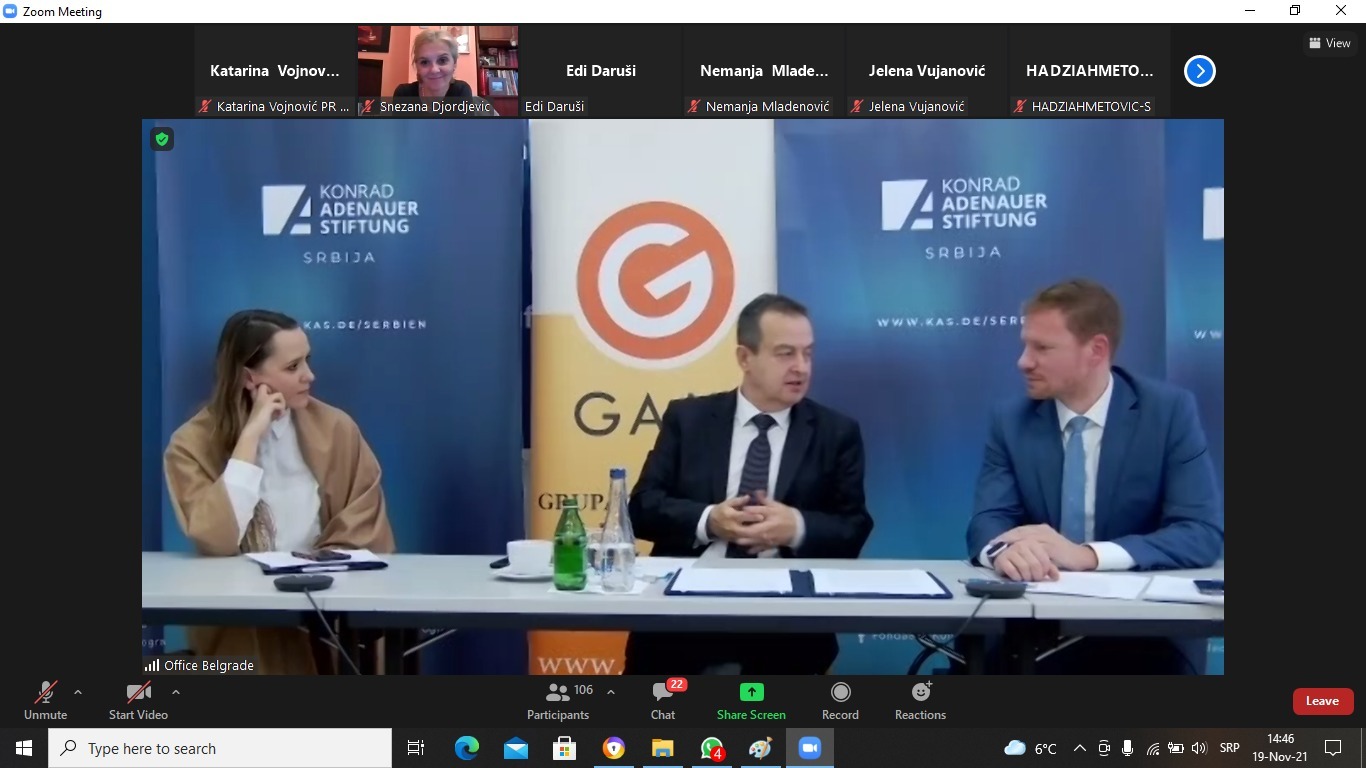Click the microphone tray icon

[1128, 748]
